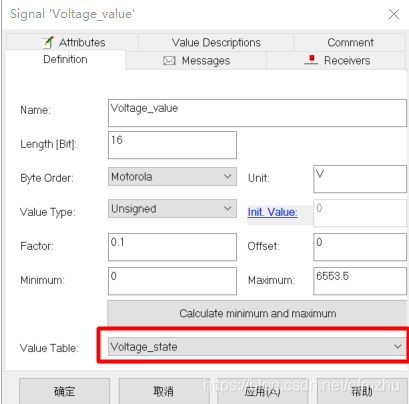Image resolution: width=409 pixels, height=404 pixels.
Task: Focus the Name field containing Voltage_value
Action: point(257,113)
